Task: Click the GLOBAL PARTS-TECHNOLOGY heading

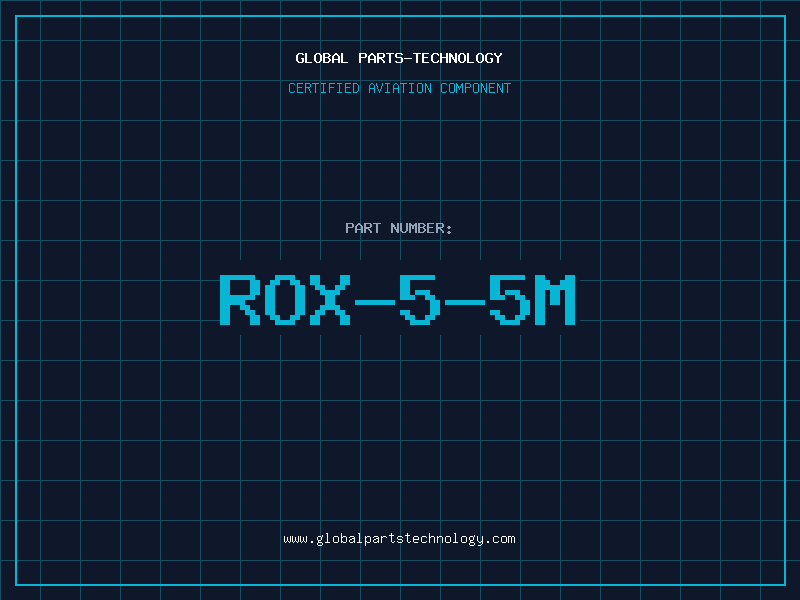Action: pos(399,58)
